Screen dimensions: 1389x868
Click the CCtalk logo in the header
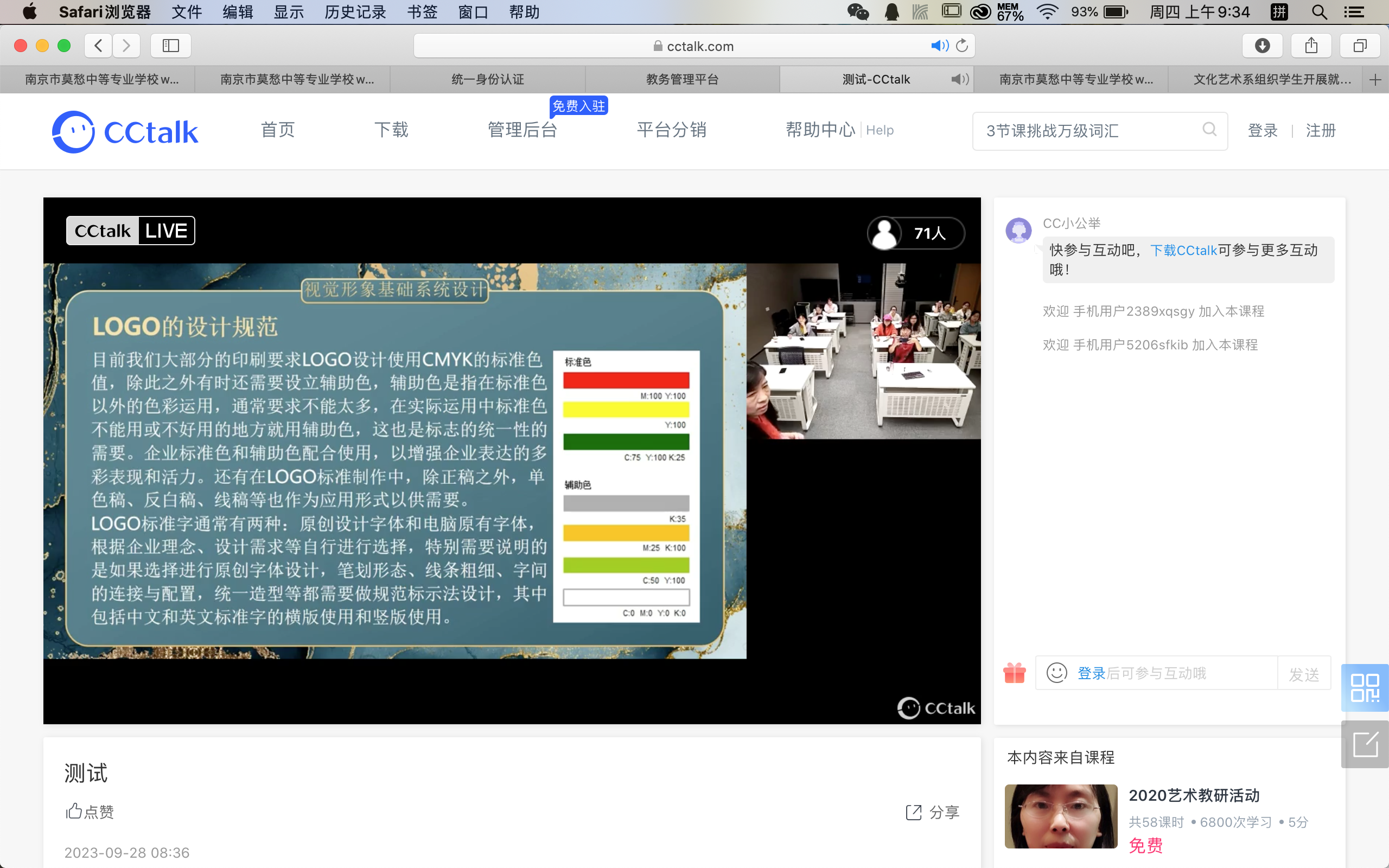click(x=125, y=131)
